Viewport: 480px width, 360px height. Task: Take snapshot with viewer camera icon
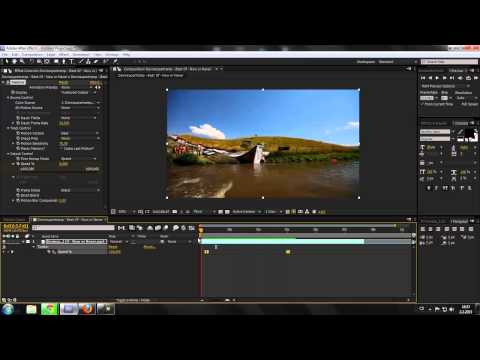tap(175, 212)
